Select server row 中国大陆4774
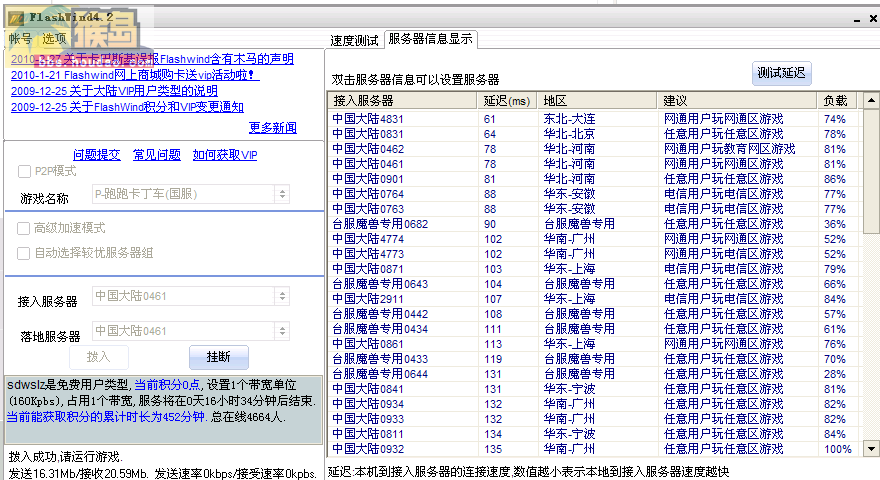 pyautogui.click(x=594, y=239)
